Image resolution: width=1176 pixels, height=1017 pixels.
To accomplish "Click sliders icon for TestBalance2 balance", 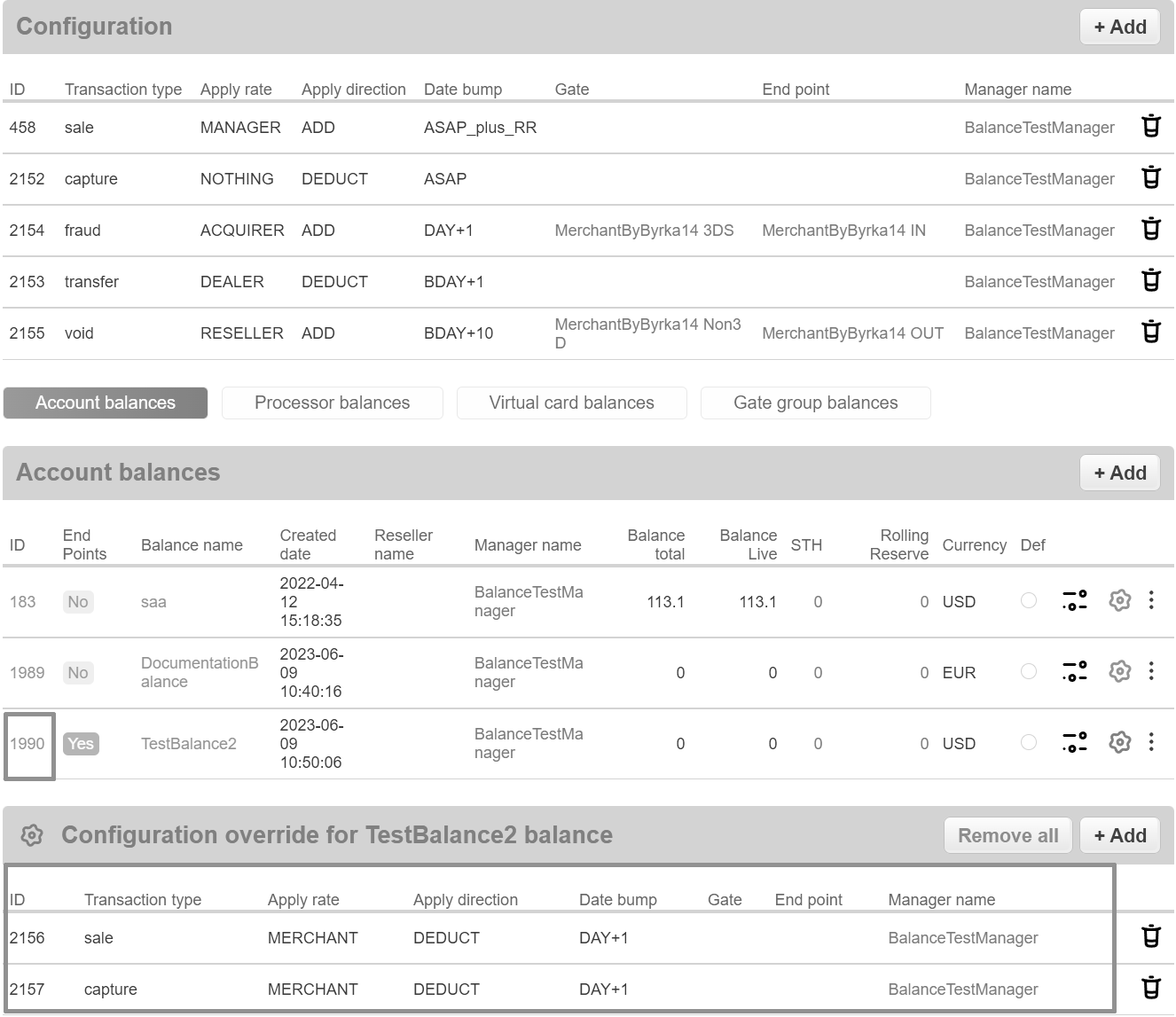I will click(1074, 743).
